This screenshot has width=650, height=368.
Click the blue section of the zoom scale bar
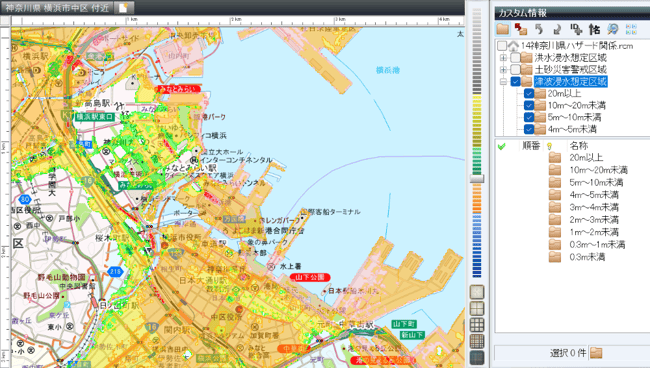(x=477, y=245)
